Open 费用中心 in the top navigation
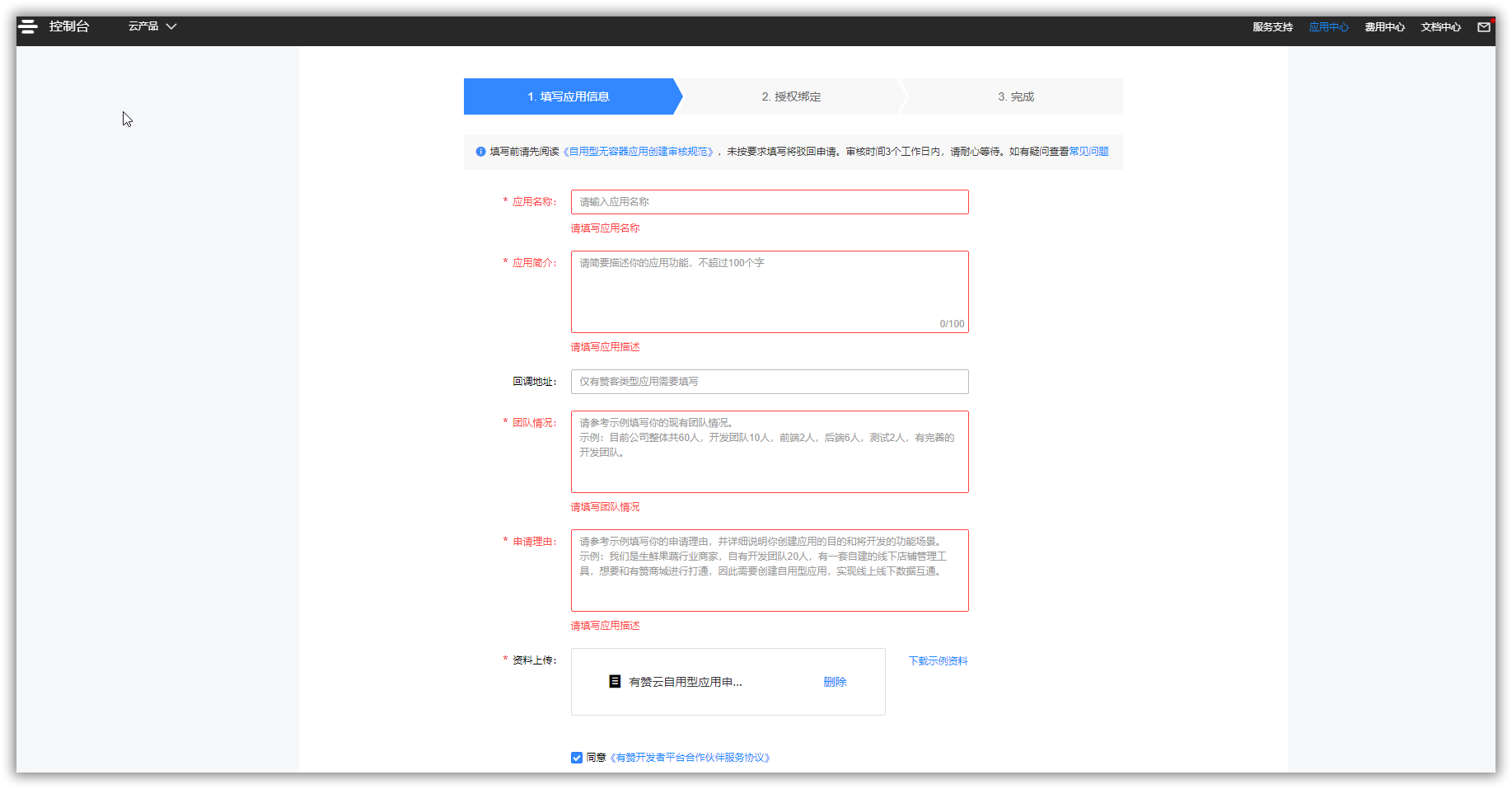Image resolution: width=1512 pixels, height=789 pixels. click(1384, 27)
